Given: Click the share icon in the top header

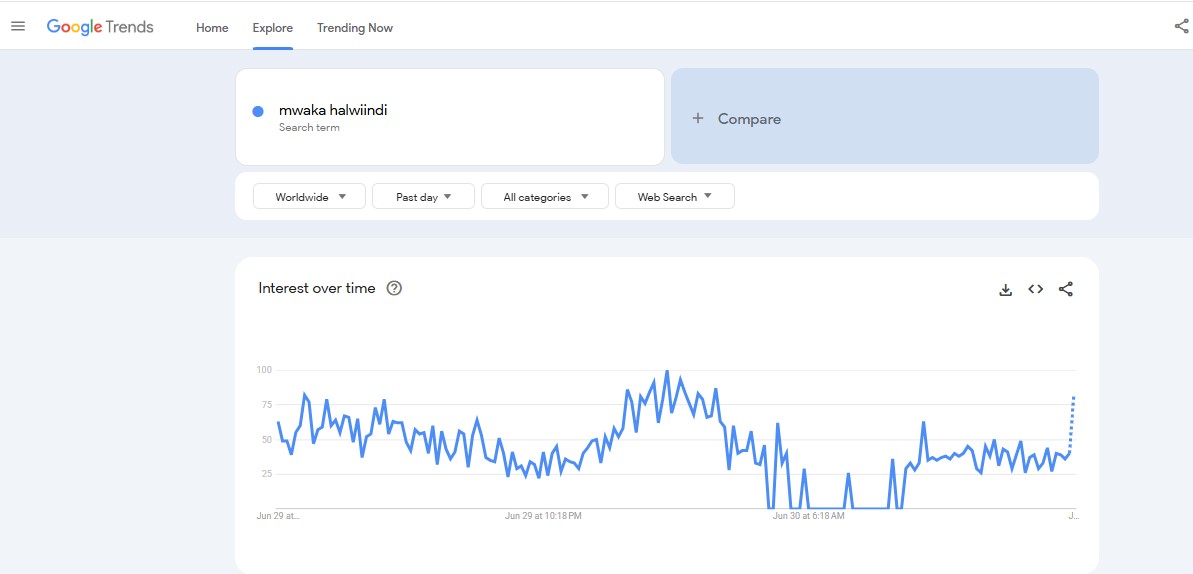Looking at the screenshot, I should (x=1181, y=27).
